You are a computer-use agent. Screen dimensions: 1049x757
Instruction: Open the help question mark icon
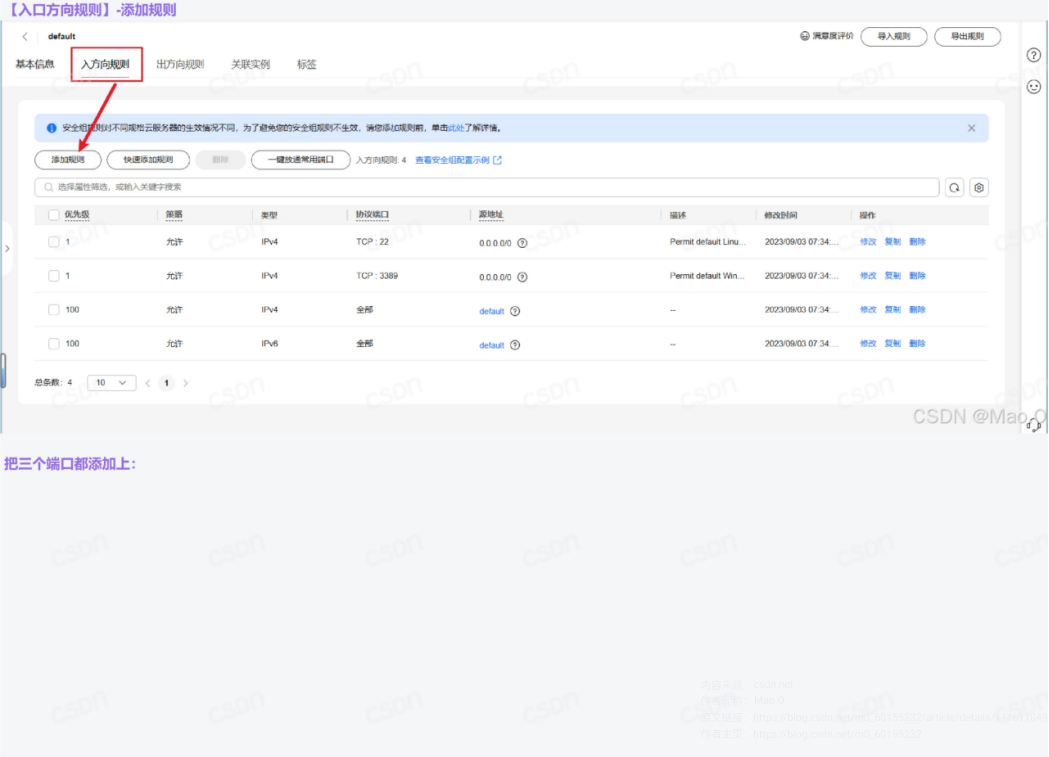(x=1034, y=56)
